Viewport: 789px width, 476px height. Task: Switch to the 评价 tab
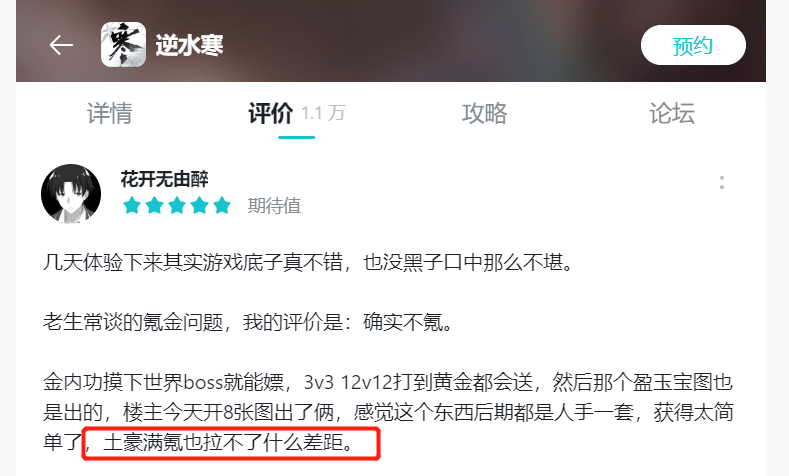[270, 113]
